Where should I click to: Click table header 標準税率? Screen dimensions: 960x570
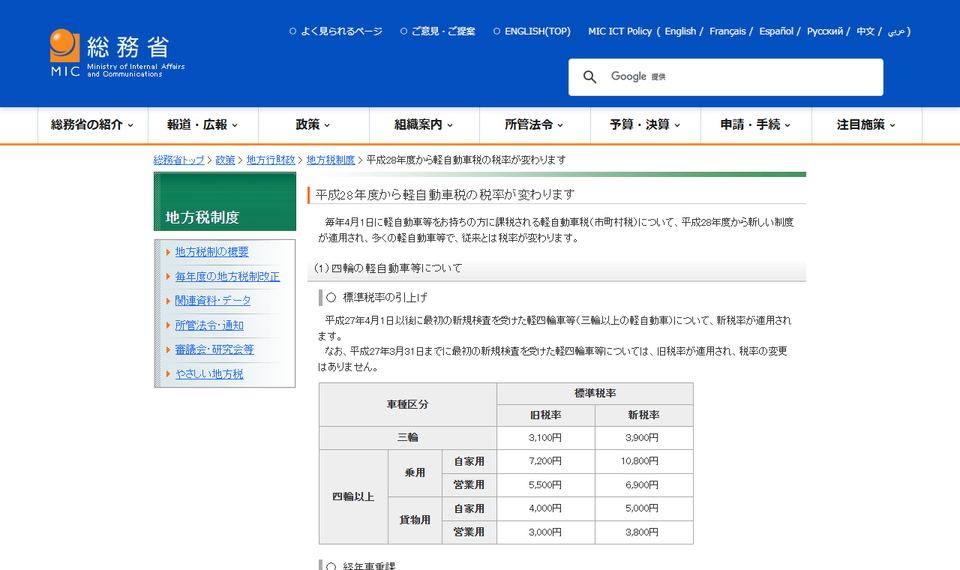(595, 394)
